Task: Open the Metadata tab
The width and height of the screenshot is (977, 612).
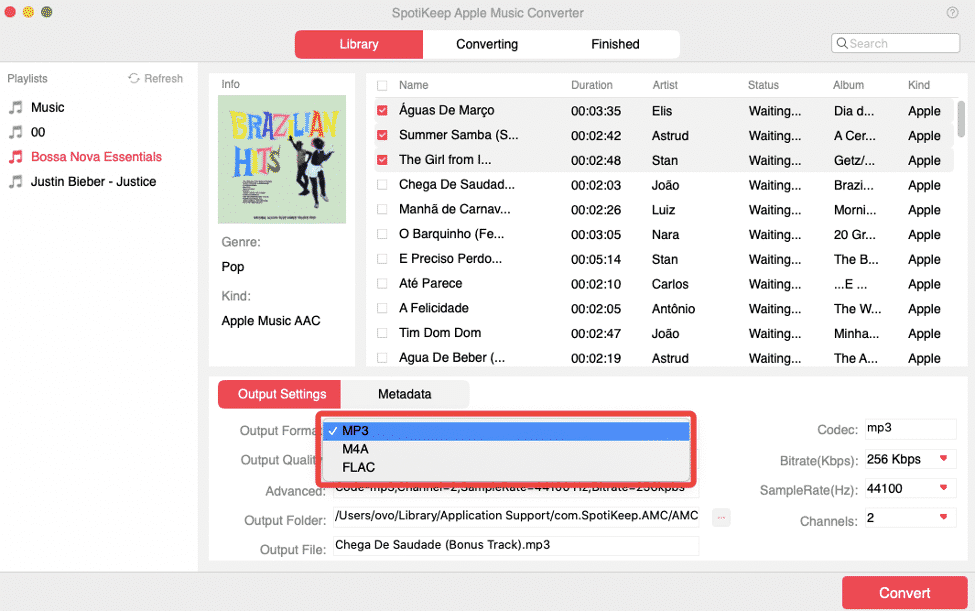Action: [x=405, y=394]
